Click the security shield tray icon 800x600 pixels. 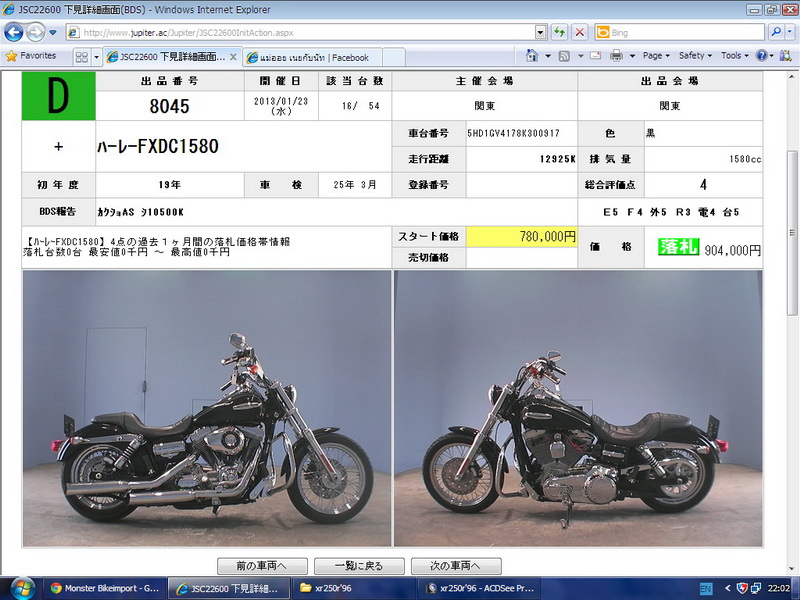pyautogui.click(x=742, y=589)
